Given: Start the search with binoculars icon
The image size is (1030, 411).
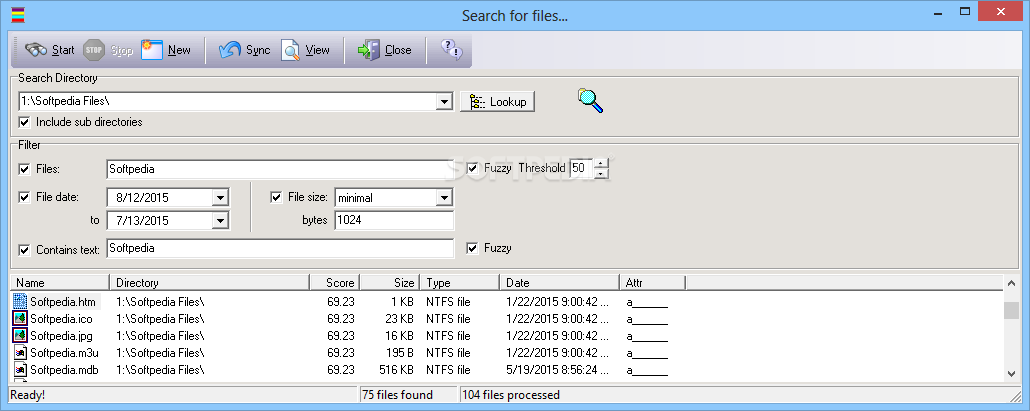Looking at the screenshot, I should click(35, 50).
